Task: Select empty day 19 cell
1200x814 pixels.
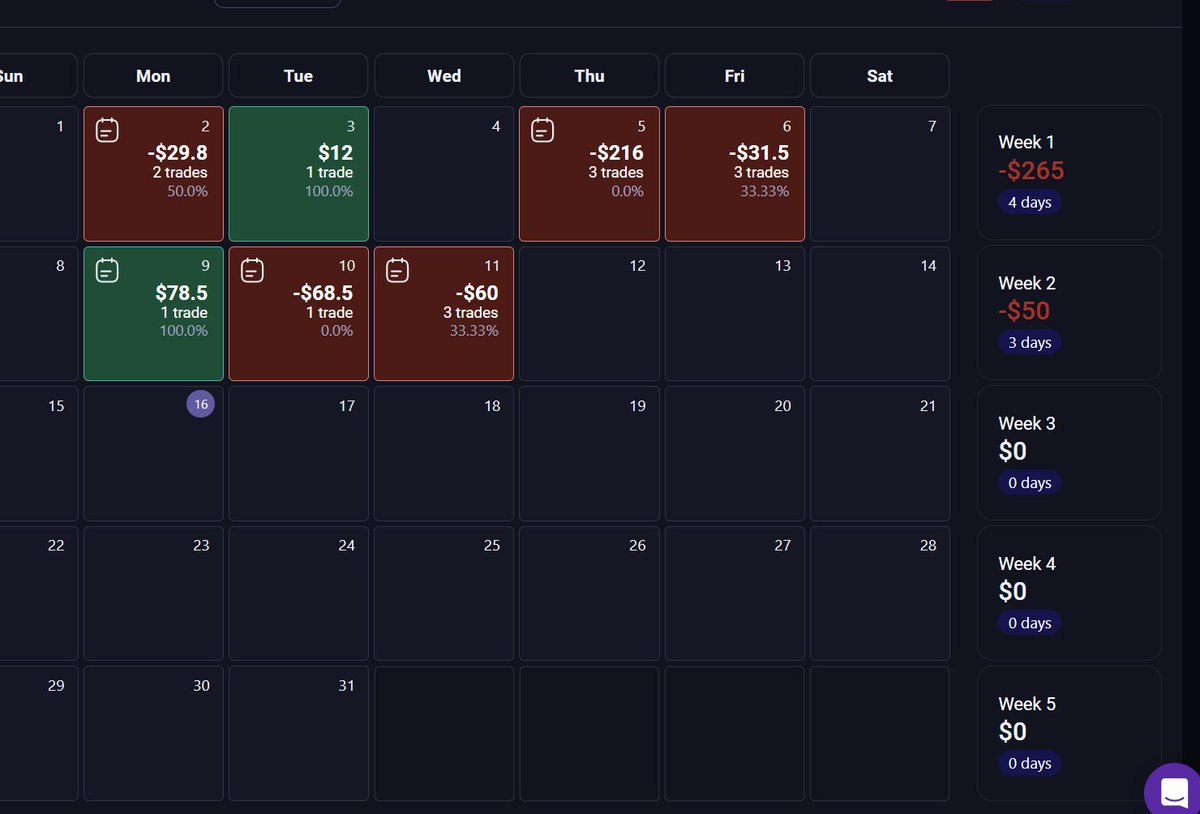Action: coord(589,454)
